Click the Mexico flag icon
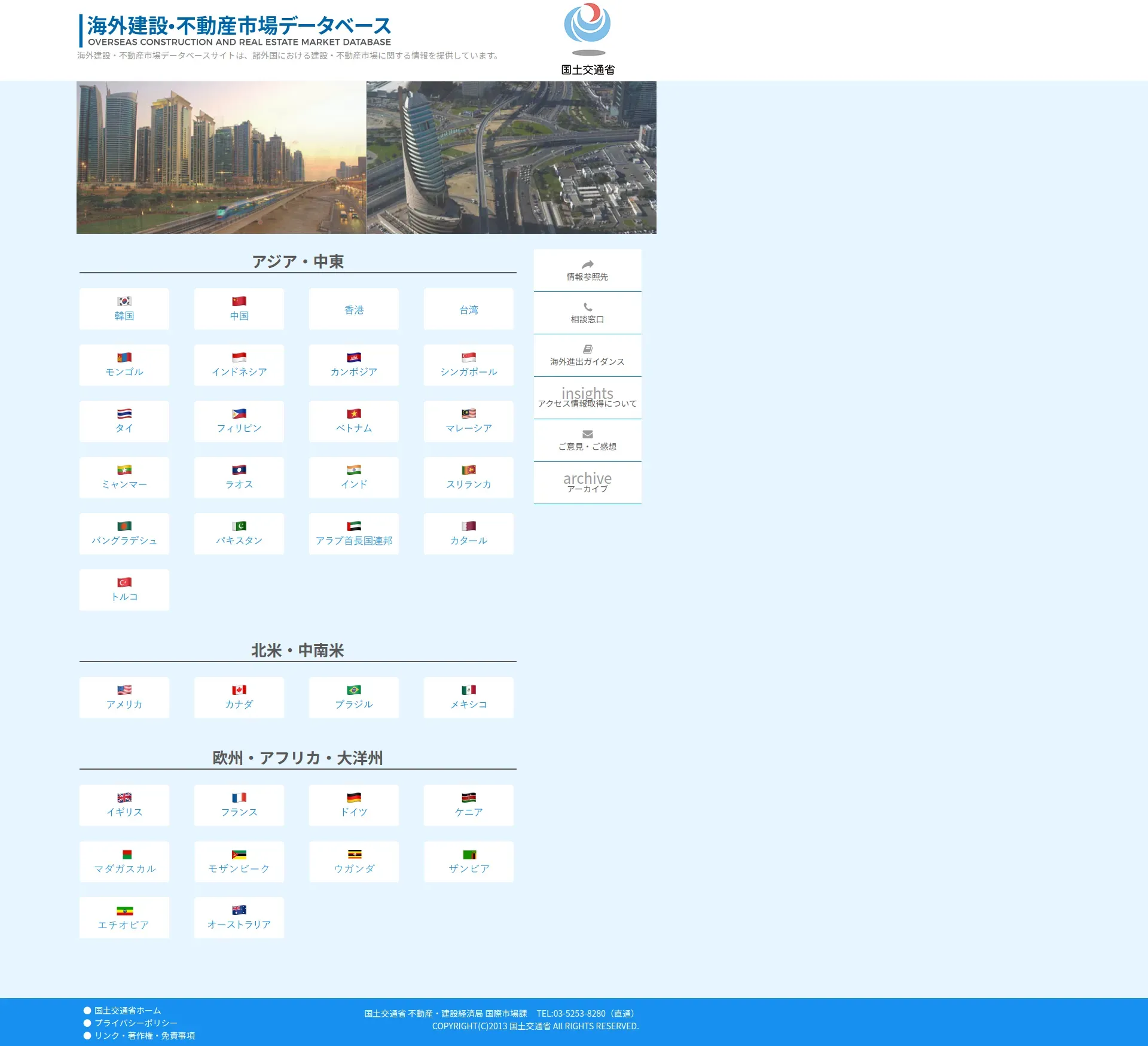Image resolution: width=1148 pixels, height=1046 pixels. tap(469, 690)
